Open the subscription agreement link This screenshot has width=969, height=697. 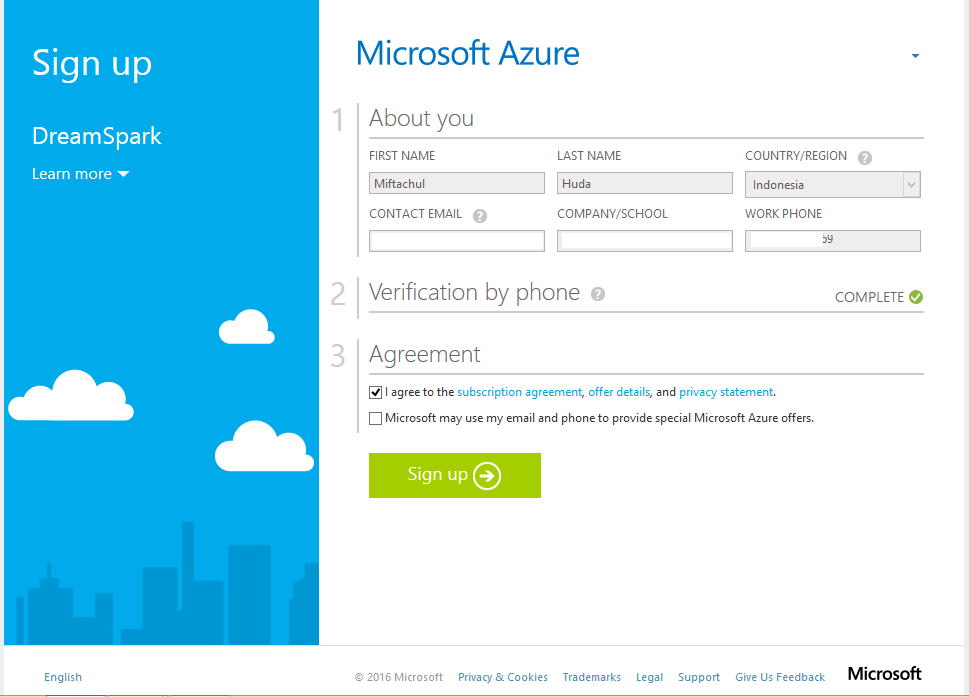[x=519, y=392]
